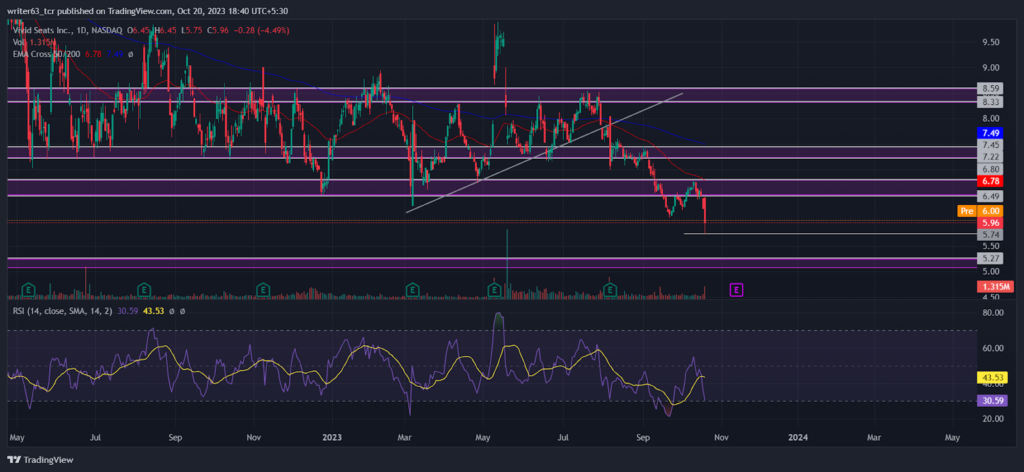The height and width of the screenshot is (472, 1024).
Task: Click the purple 30.59 RSI value label
Action: click(x=992, y=401)
